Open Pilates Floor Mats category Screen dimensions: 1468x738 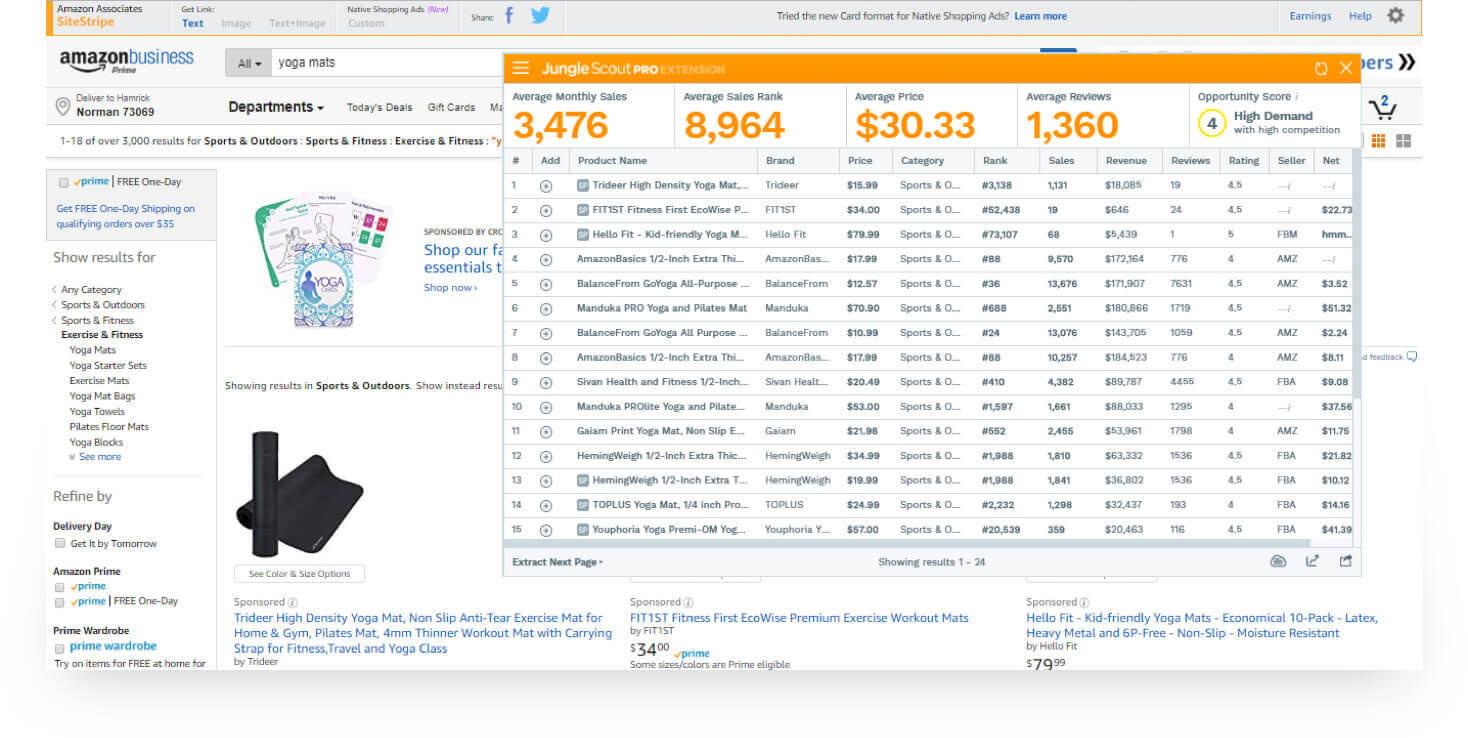(x=109, y=427)
